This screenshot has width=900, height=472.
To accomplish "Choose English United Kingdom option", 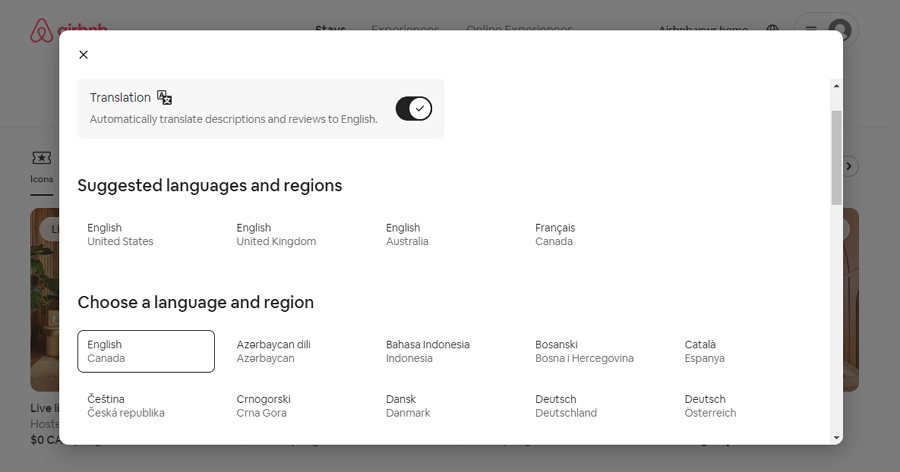I will click(x=276, y=235).
